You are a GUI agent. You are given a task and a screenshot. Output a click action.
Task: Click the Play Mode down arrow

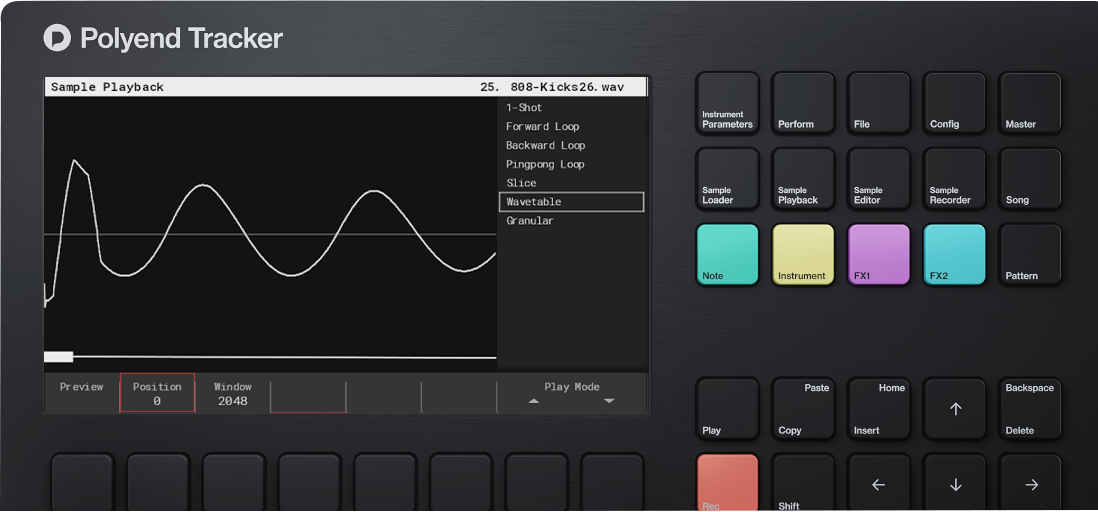coord(609,401)
